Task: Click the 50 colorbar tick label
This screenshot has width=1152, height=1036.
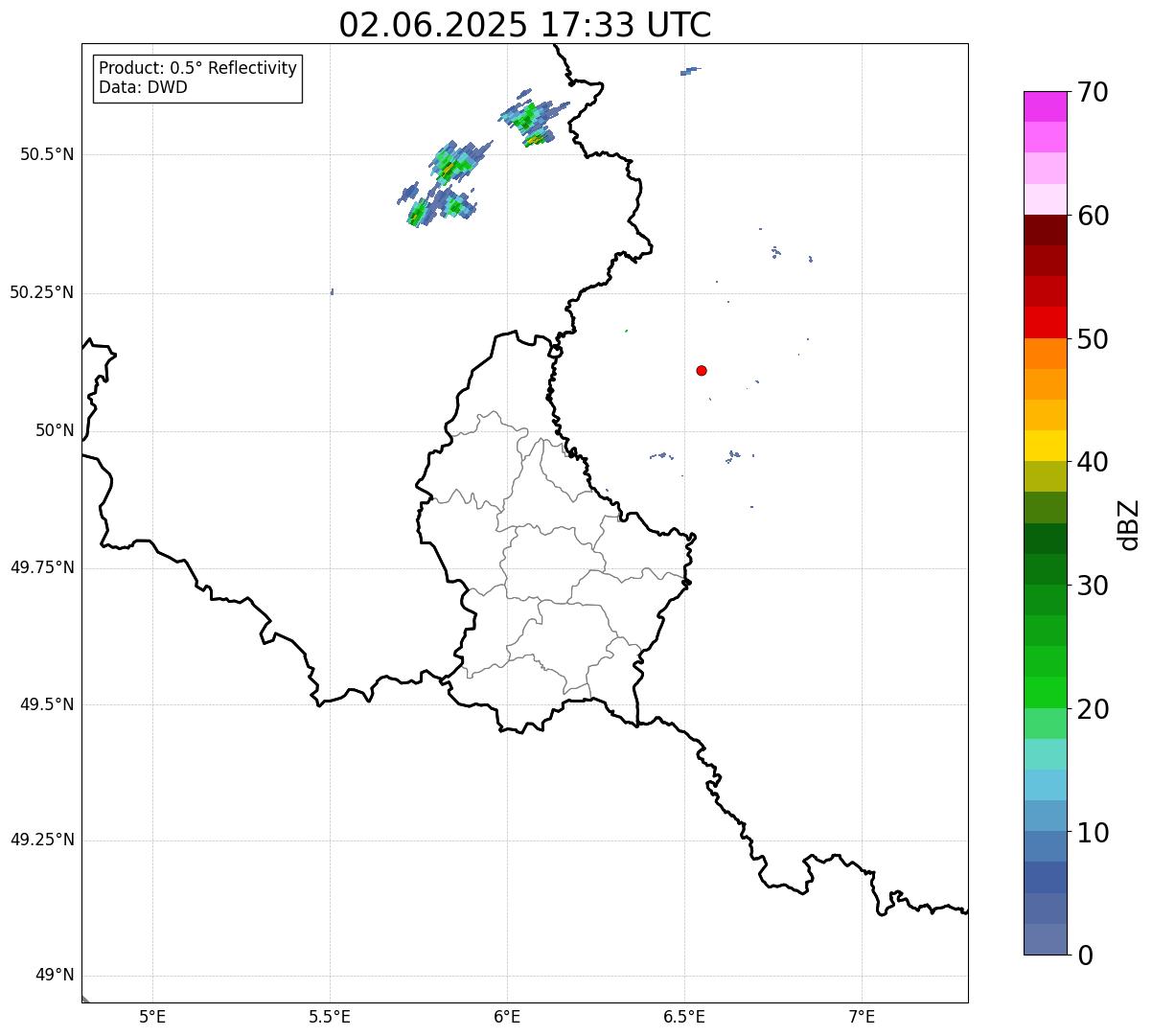Action: (x=1094, y=339)
